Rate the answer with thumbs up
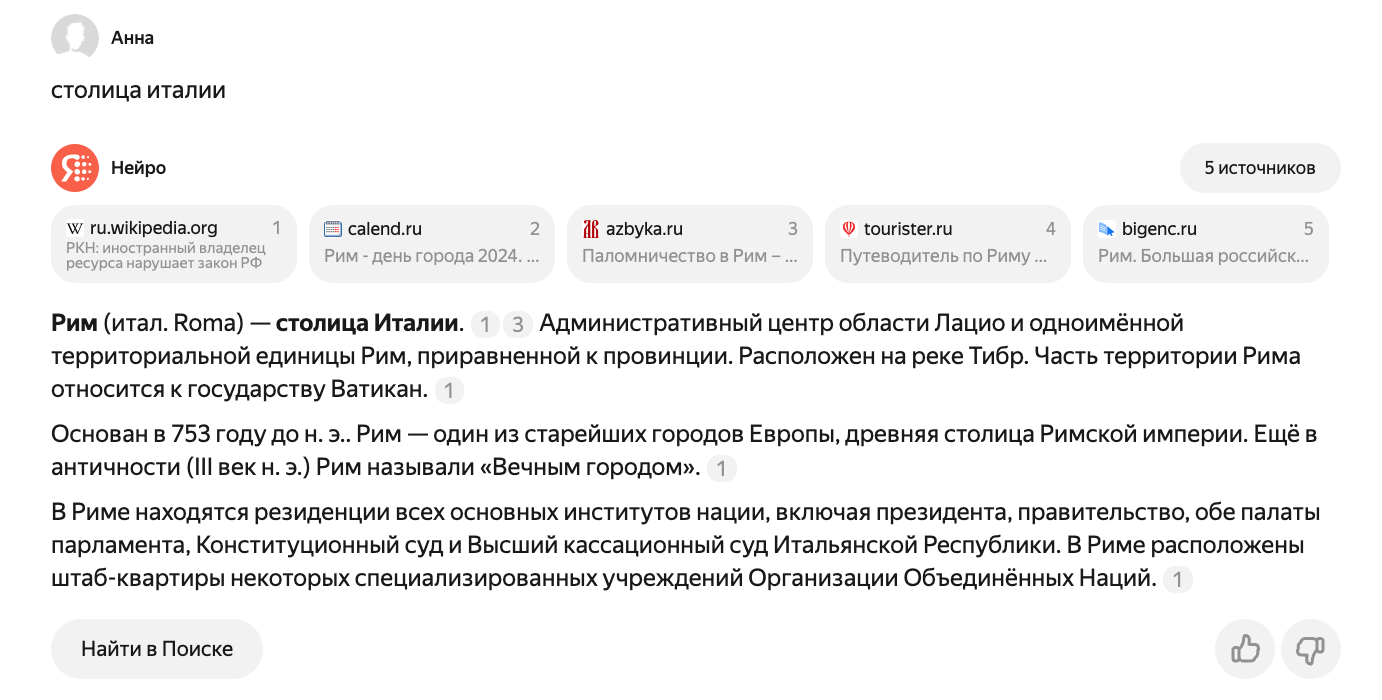 click(1244, 649)
